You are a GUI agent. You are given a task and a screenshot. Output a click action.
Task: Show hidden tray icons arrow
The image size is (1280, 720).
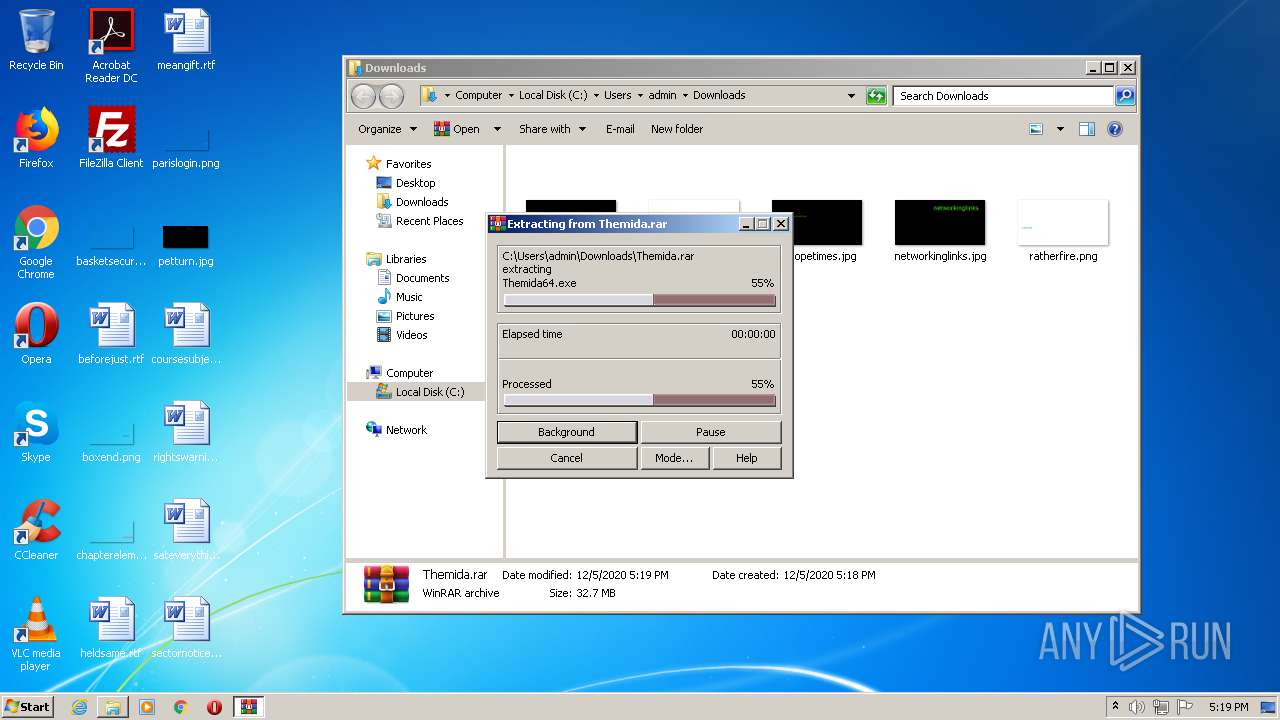pyautogui.click(x=1115, y=707)
